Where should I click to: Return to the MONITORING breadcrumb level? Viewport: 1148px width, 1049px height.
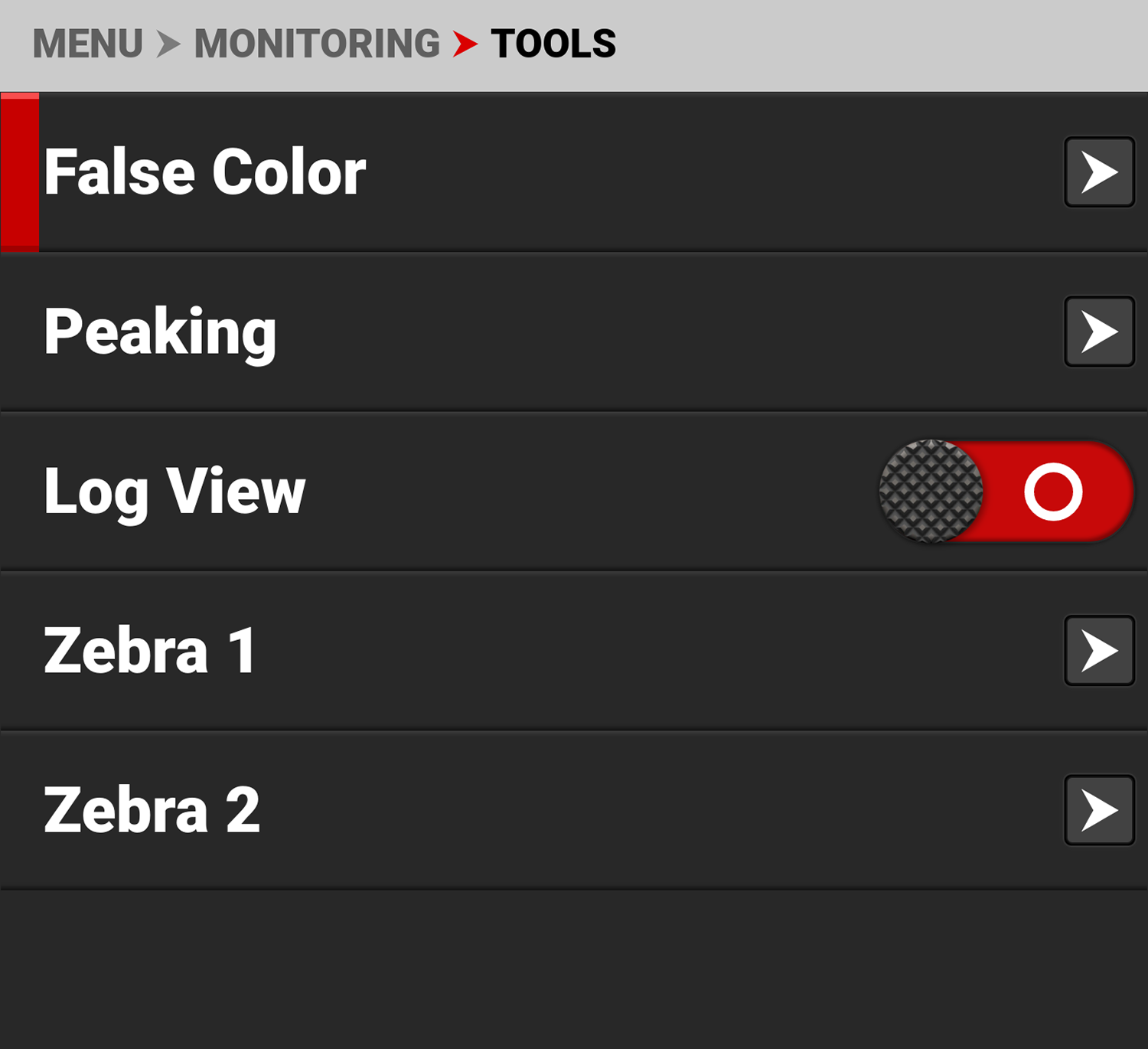pyautogui.click(x=317, y=44)
